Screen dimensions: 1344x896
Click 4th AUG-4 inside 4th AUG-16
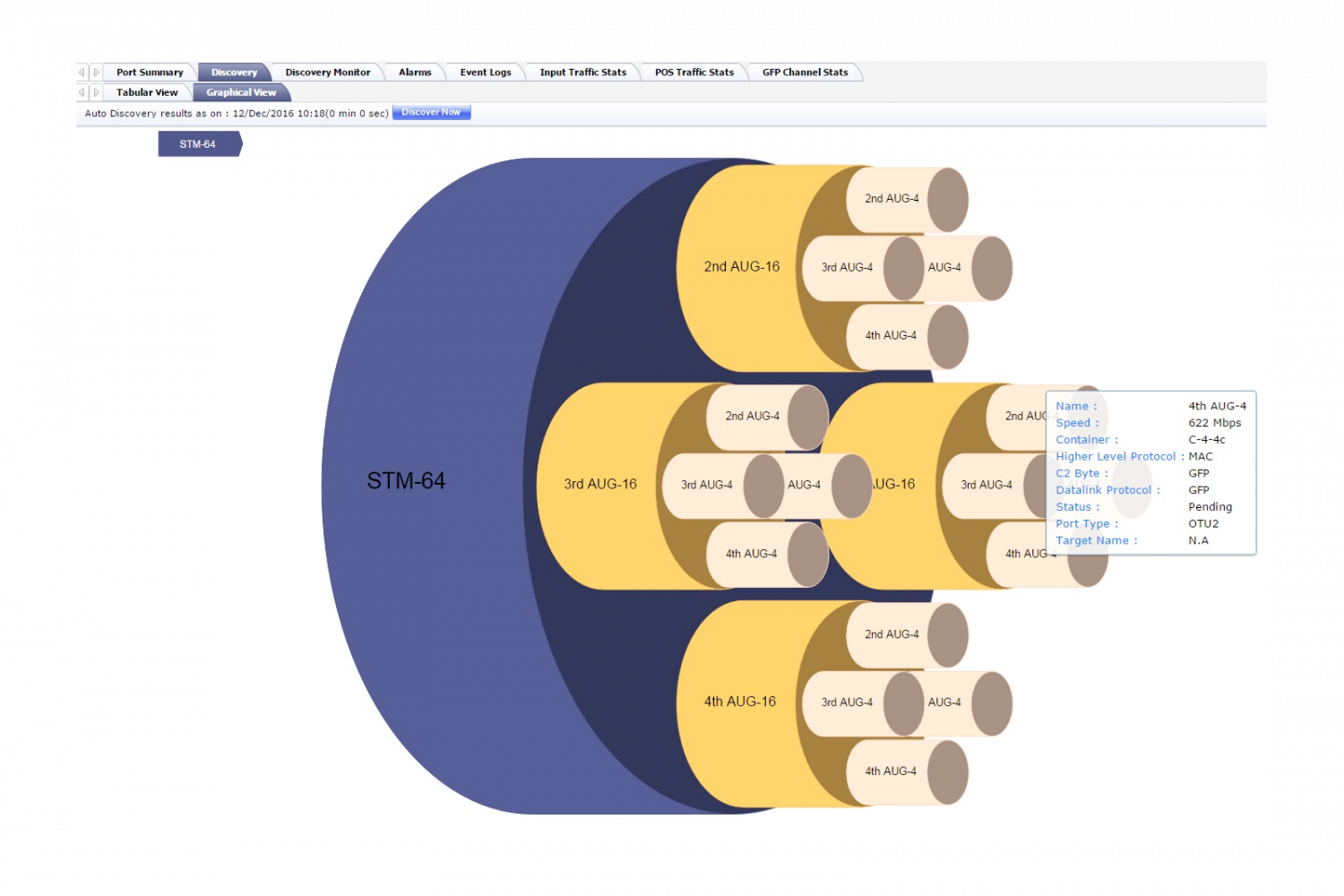(x=905, y=771)
